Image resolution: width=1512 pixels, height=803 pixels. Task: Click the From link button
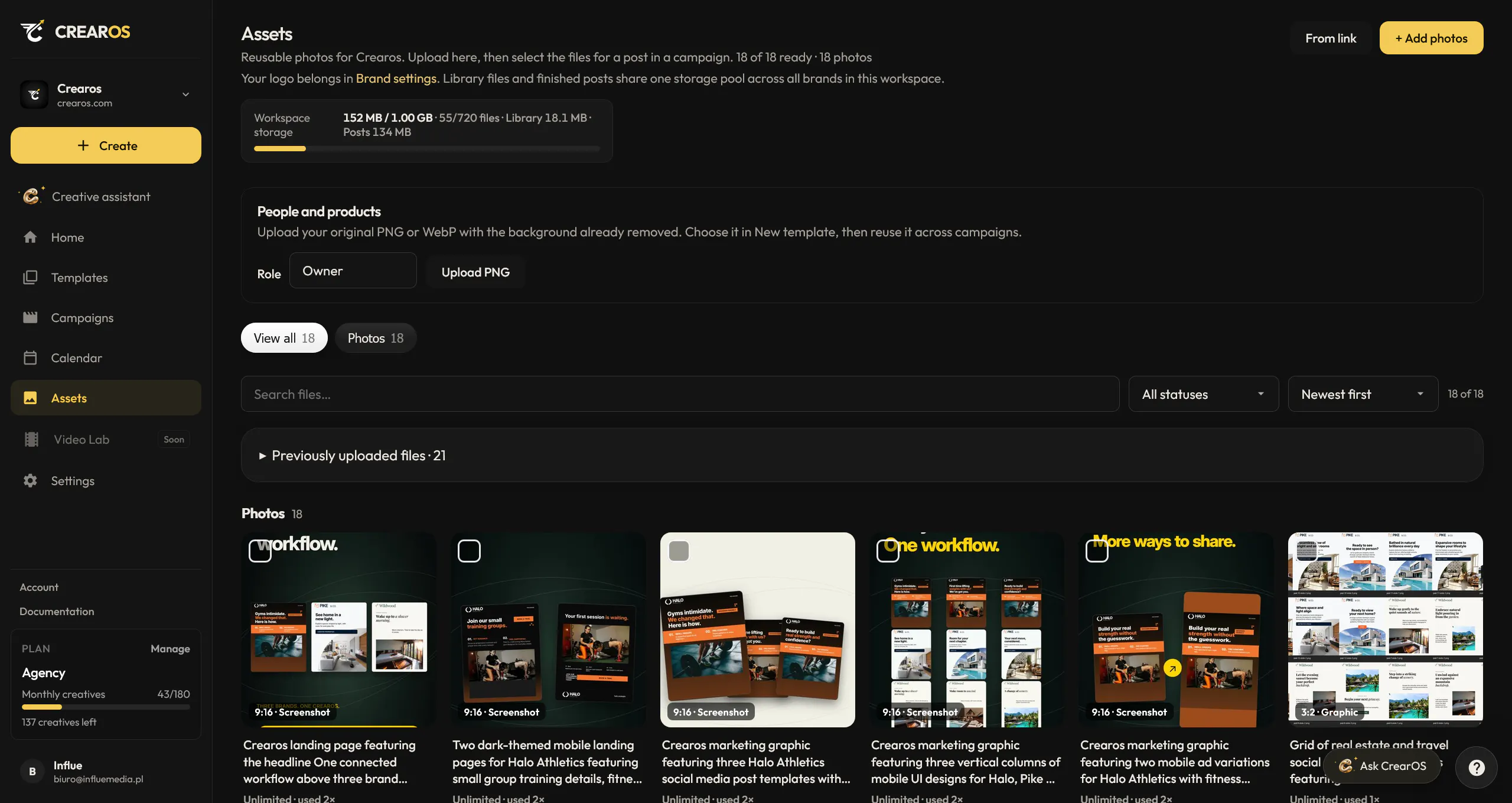pyautogui.click(x=1331, y=38)
